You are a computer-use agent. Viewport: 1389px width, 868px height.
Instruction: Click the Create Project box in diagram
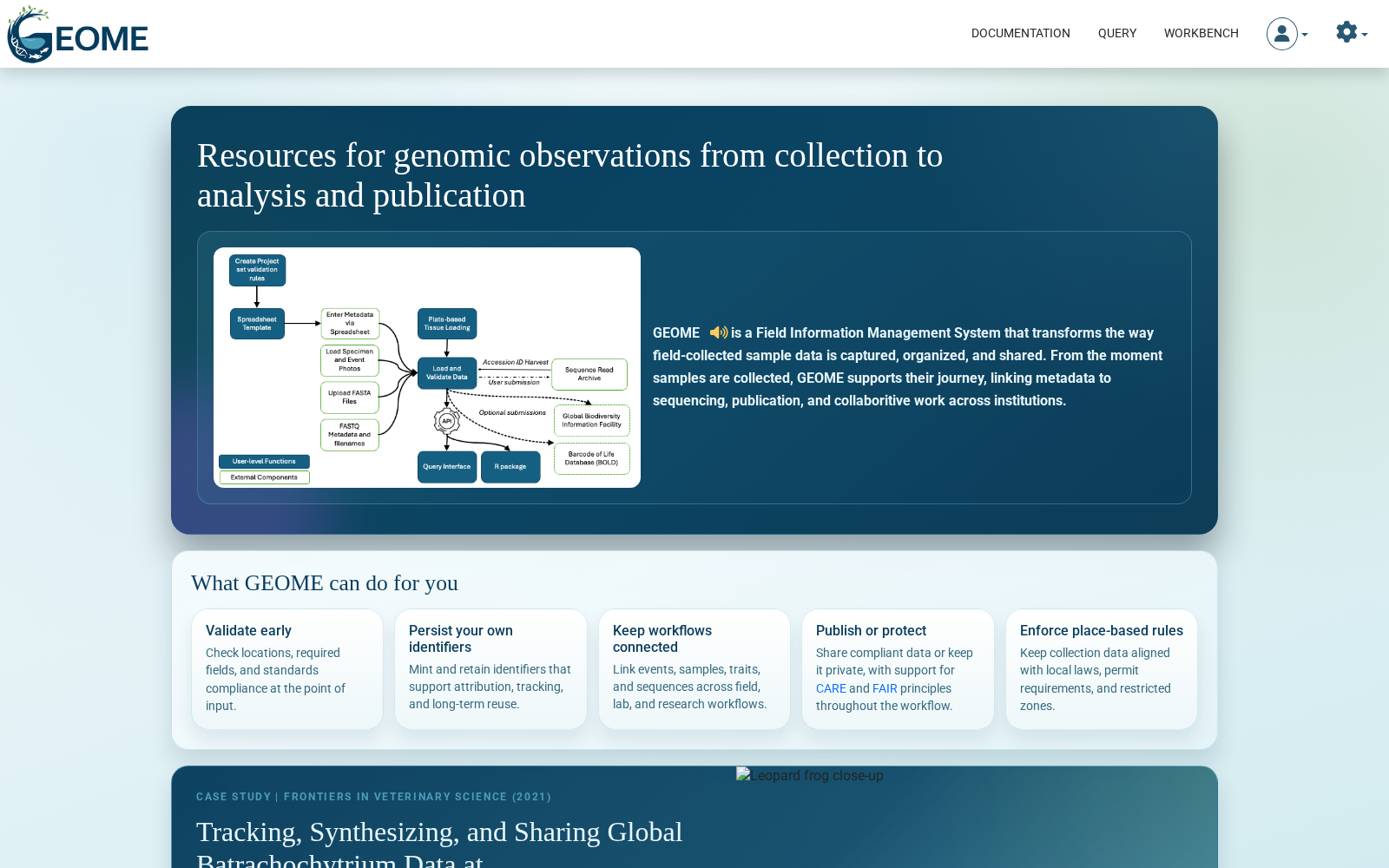click(x=257, y=270)
